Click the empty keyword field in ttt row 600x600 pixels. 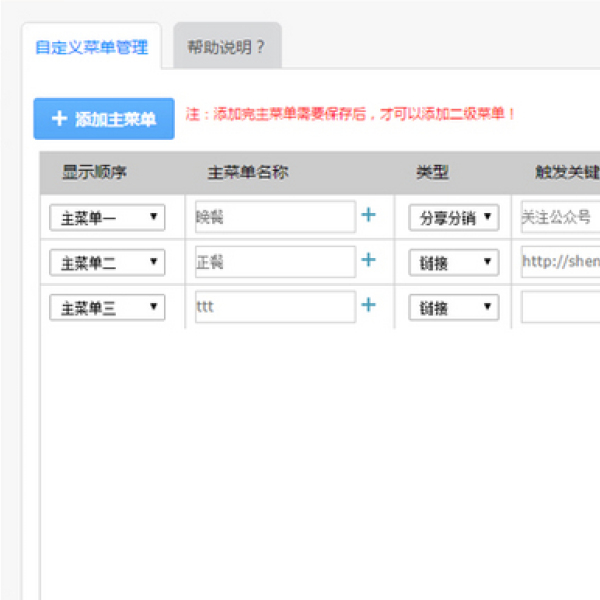pyautogui.click(x=560, y=307)
